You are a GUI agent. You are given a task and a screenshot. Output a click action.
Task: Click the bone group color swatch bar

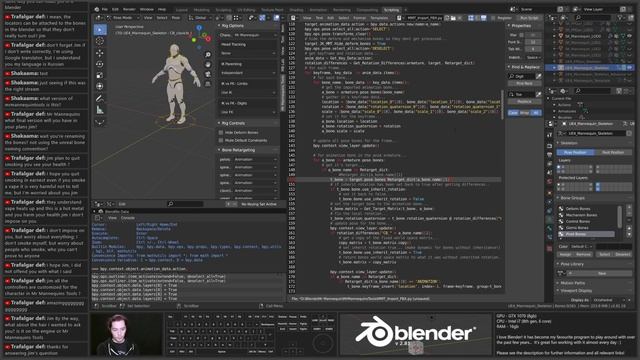pyautogui.click(x=613, y=247)
